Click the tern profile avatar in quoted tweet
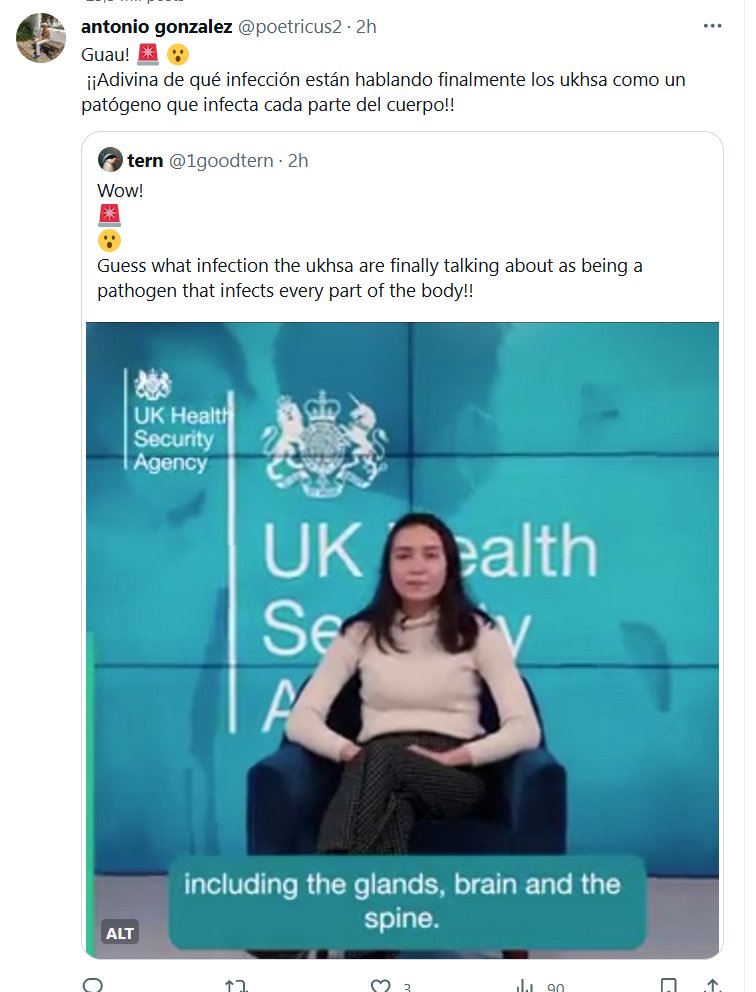The width and height of the screenshot is (756, 992). point(110,160)
